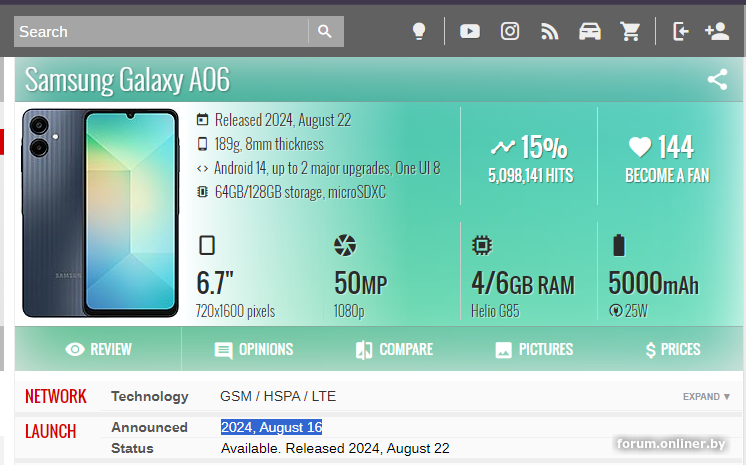Click the popularity trend 15% icon

(x=503, y=148)
